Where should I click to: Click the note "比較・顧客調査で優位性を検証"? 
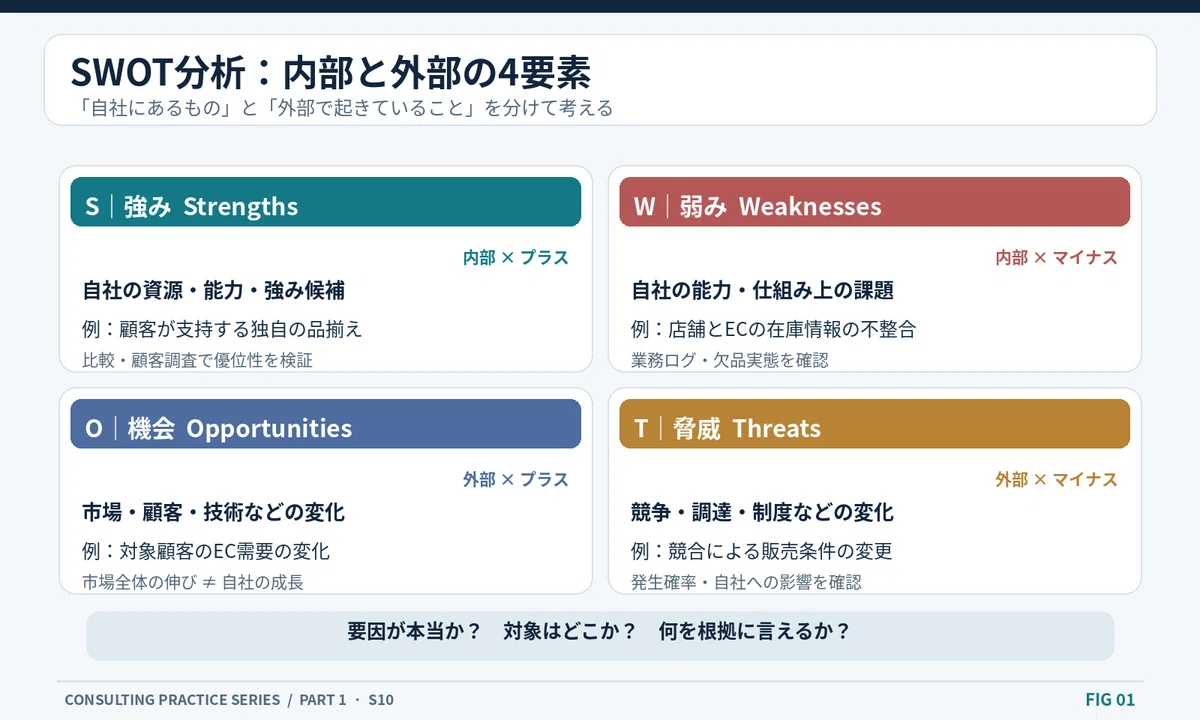point(197,360)
